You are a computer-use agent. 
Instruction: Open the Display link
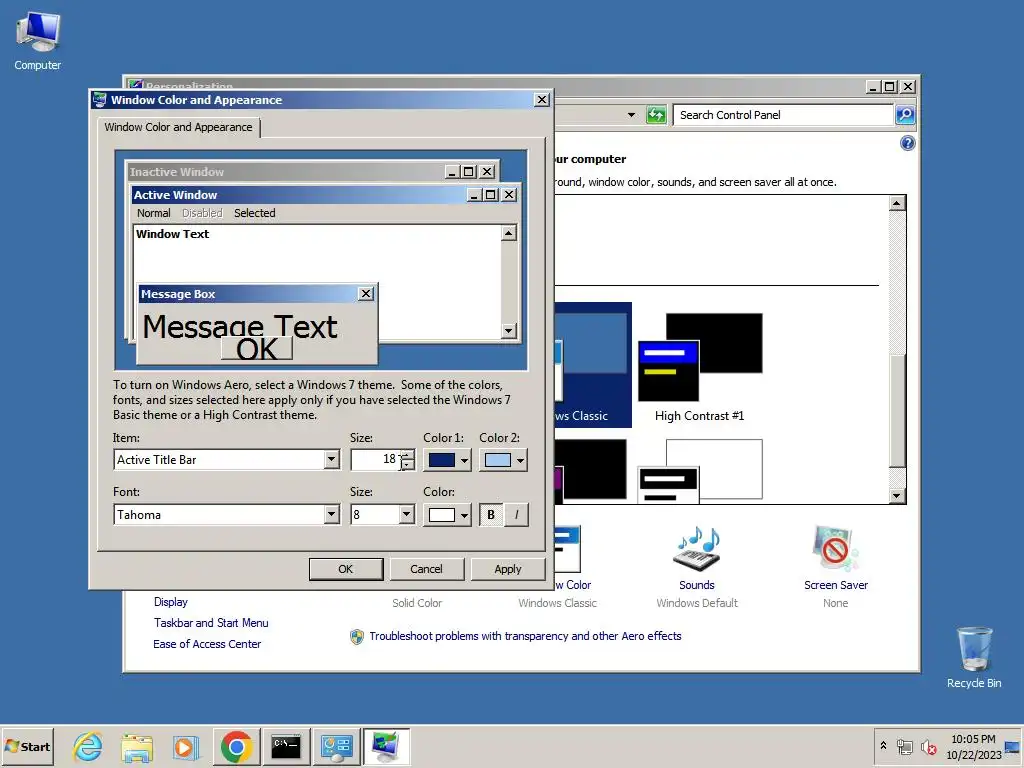click(x=171, y=602)
